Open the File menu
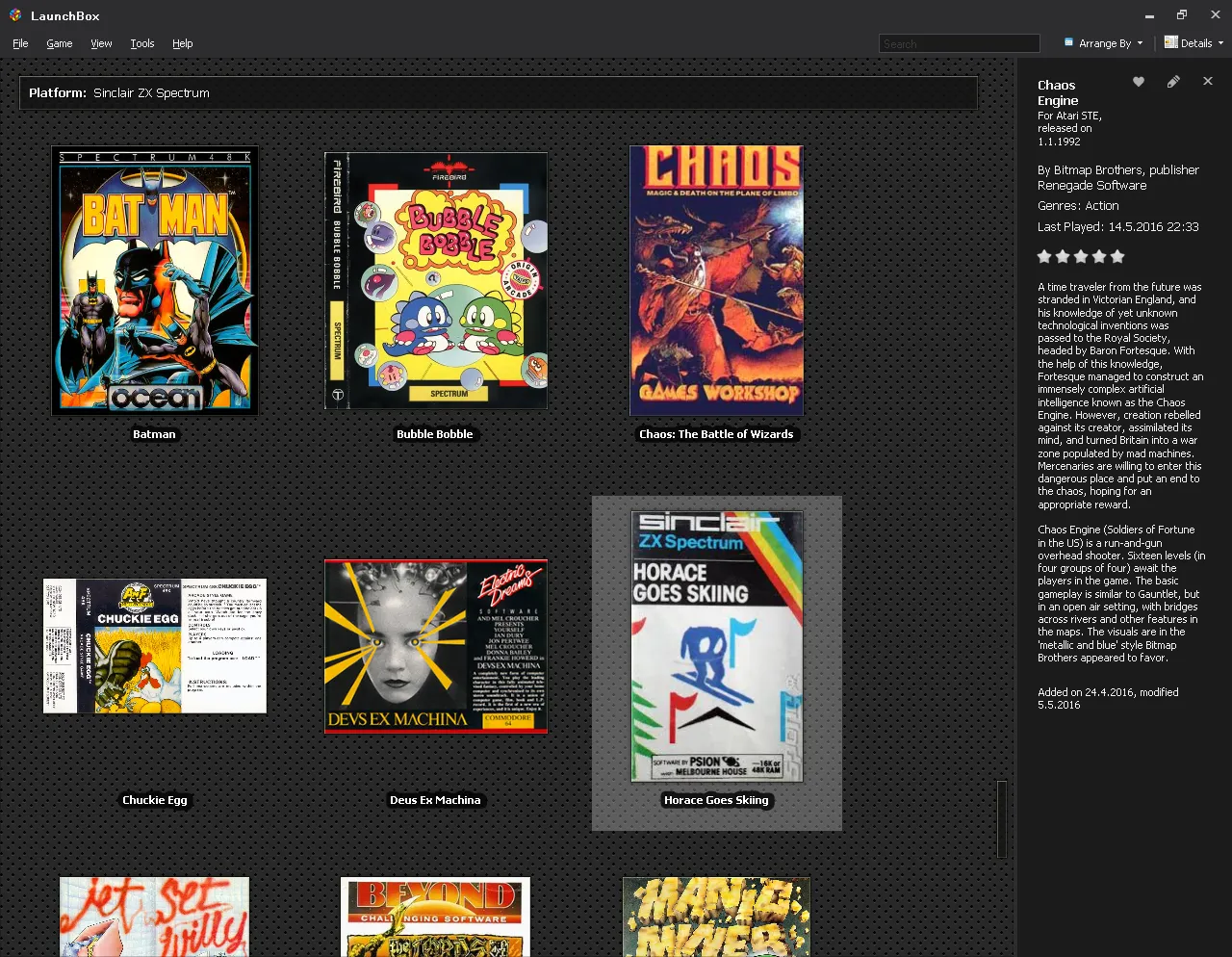This screenshot has width=1232, height=957. click(20, 43)
